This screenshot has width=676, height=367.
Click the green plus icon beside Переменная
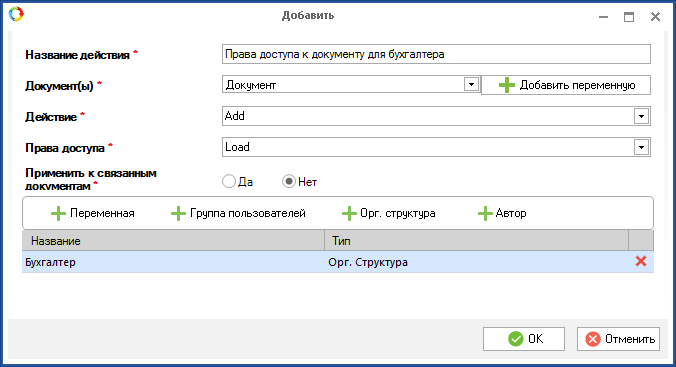(58, 213)
